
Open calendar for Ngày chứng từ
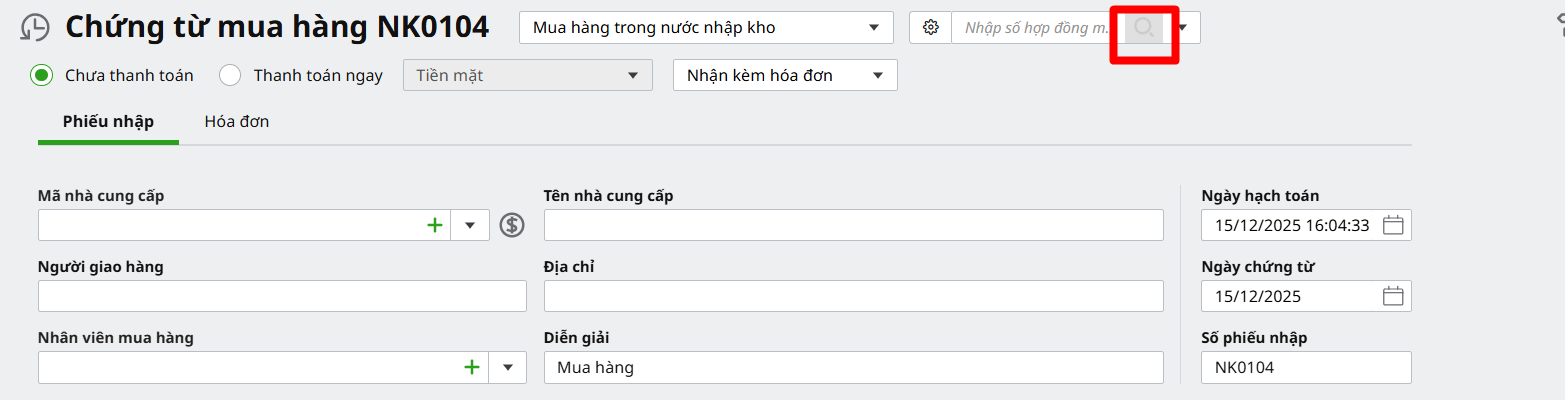coord(1393,296)
